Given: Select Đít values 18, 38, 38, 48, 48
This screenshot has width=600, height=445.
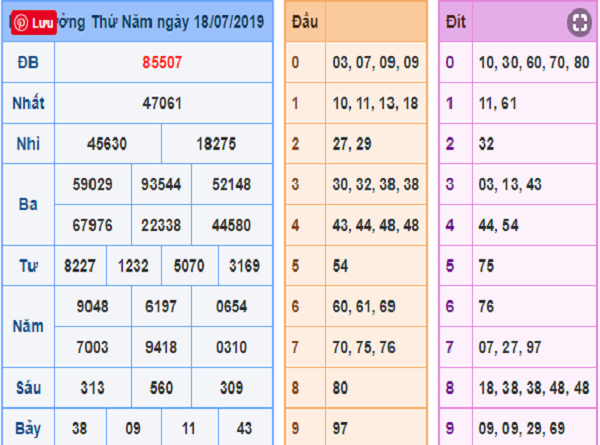Looking at the screenshot, I should tap(534, 388).
